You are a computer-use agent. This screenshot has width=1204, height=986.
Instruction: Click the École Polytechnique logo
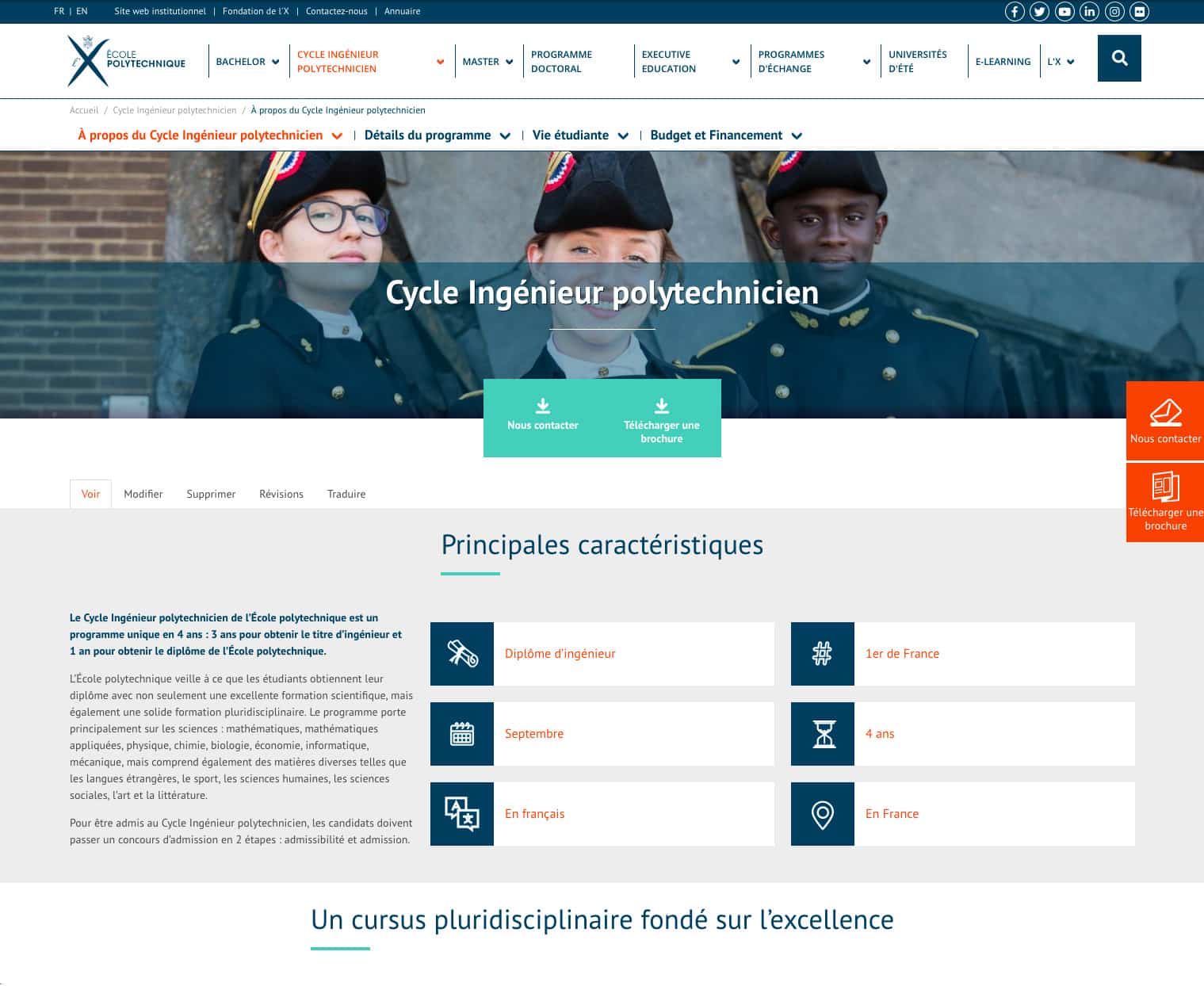[x=127, y=61]
